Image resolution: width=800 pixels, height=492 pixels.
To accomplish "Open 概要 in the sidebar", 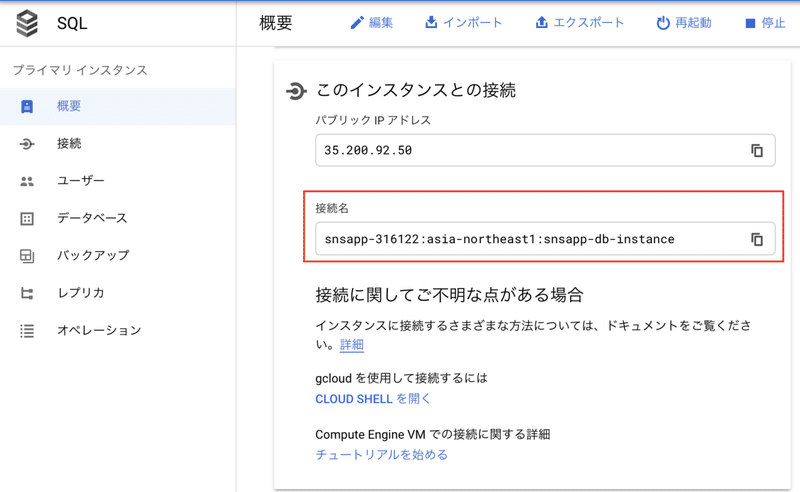I will (x=118, y=106).
